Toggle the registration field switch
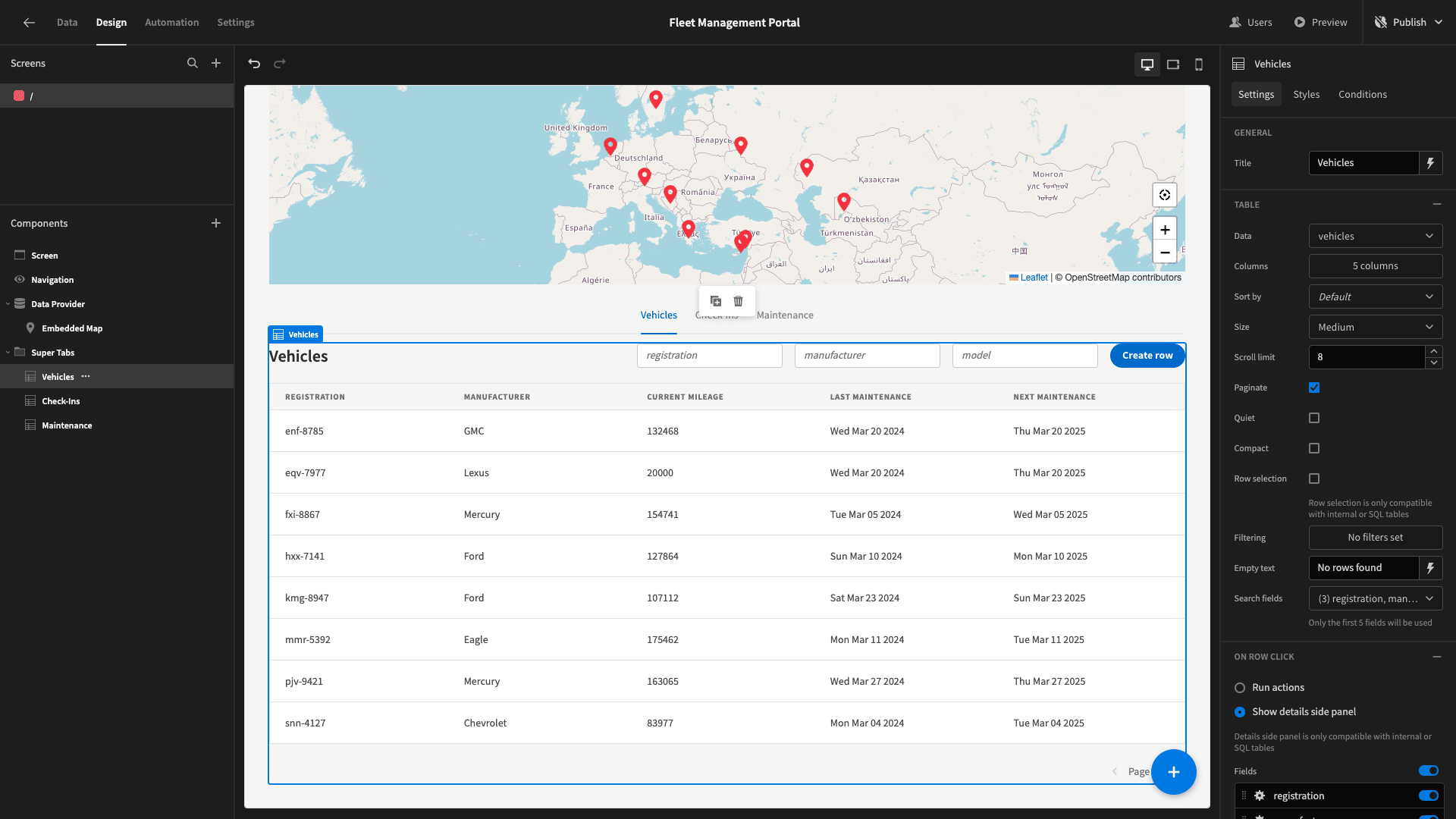Image resolution: width=1456 pixels, height=819 pixels. pos(1429,795)
